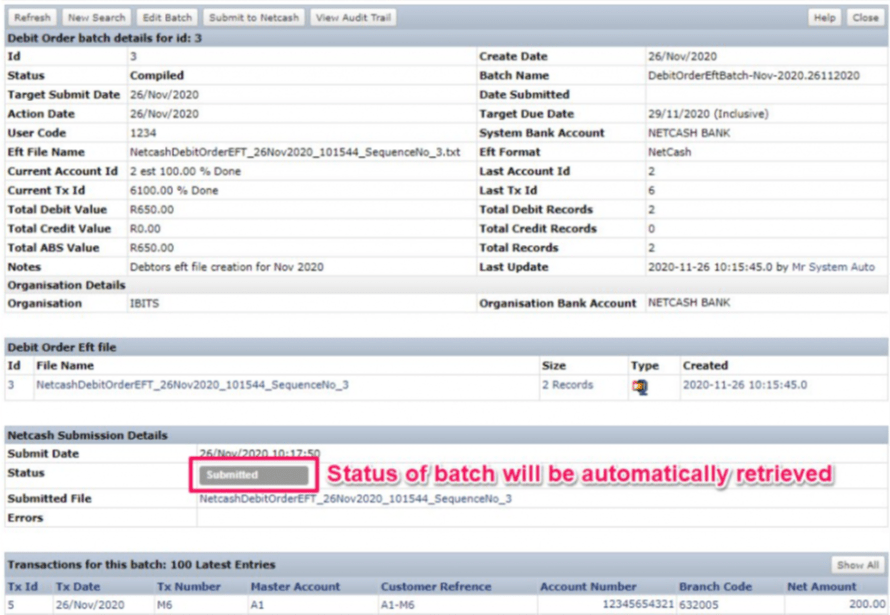Image resolution: width=890 pixels, height=615 pixels.
Task: Select the Account Number column header
Action: click(588, 587)
